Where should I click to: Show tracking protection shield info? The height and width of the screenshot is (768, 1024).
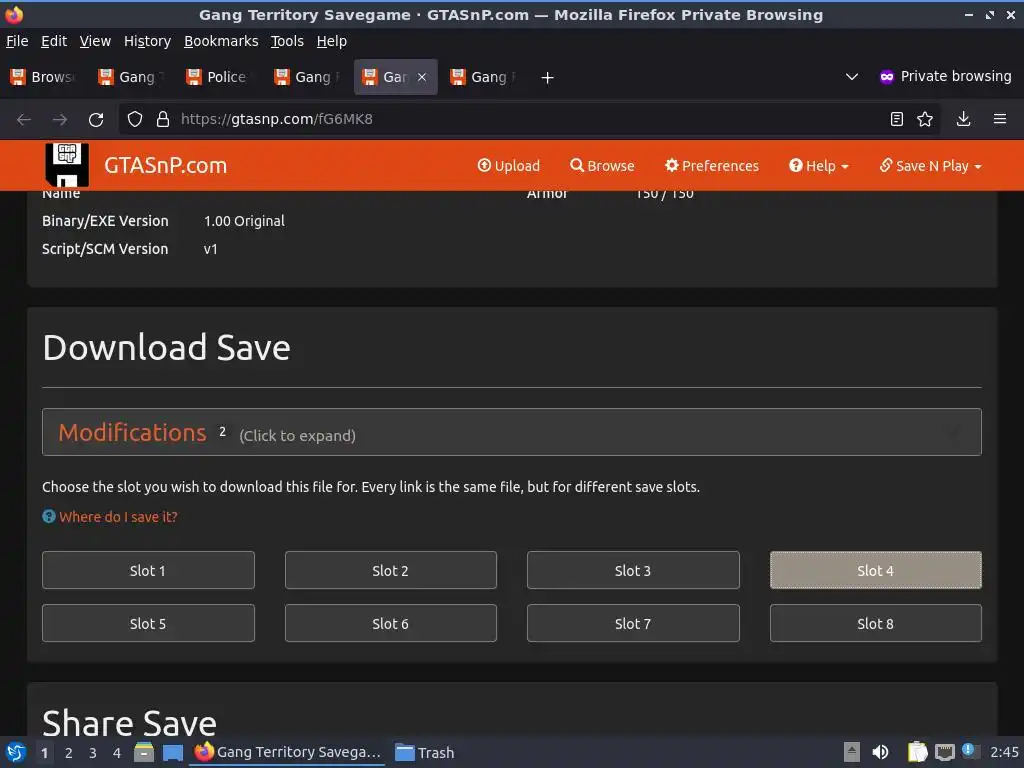pos(135,119)
